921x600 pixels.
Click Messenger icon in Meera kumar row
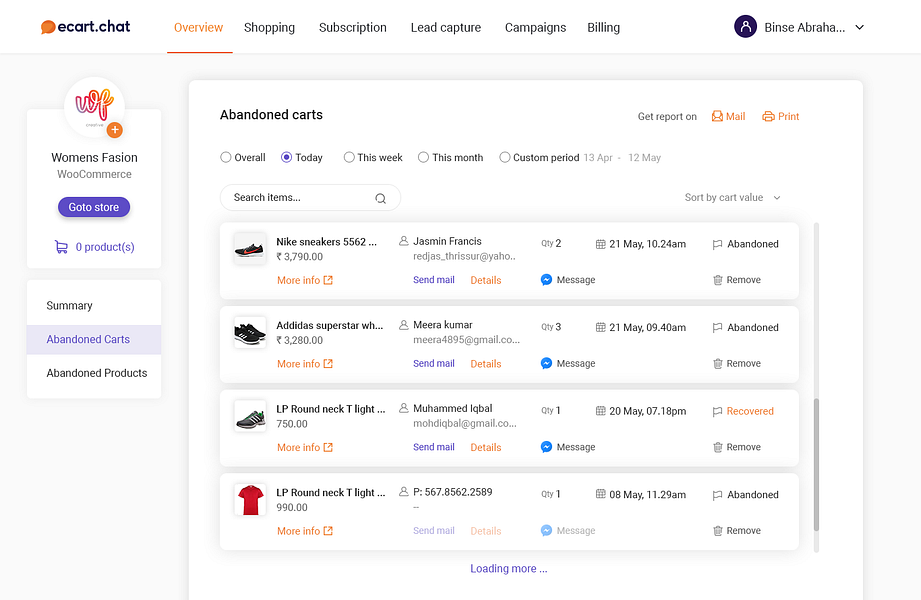546,363
